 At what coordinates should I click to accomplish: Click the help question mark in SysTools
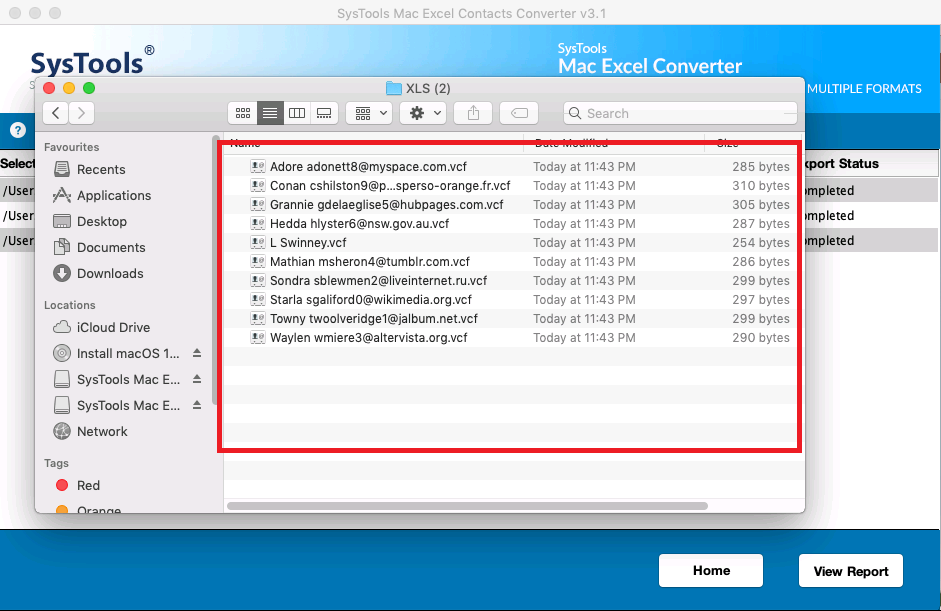18,130
